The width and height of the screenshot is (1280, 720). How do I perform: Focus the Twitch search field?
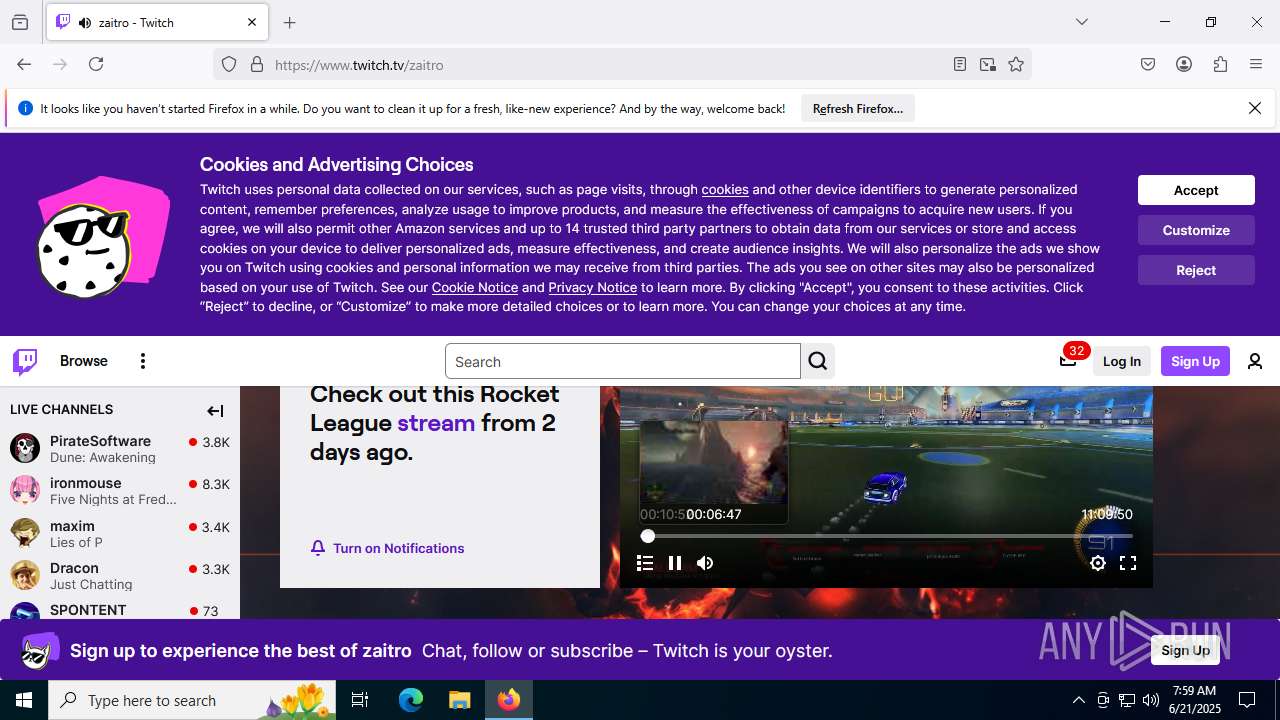pyautogui.click(x=622, y=361)
